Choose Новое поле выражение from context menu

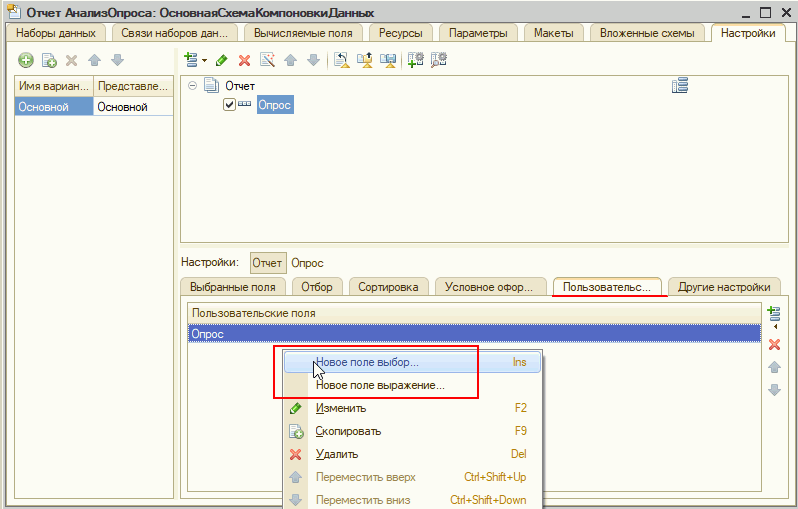click(x=412, y=385)
